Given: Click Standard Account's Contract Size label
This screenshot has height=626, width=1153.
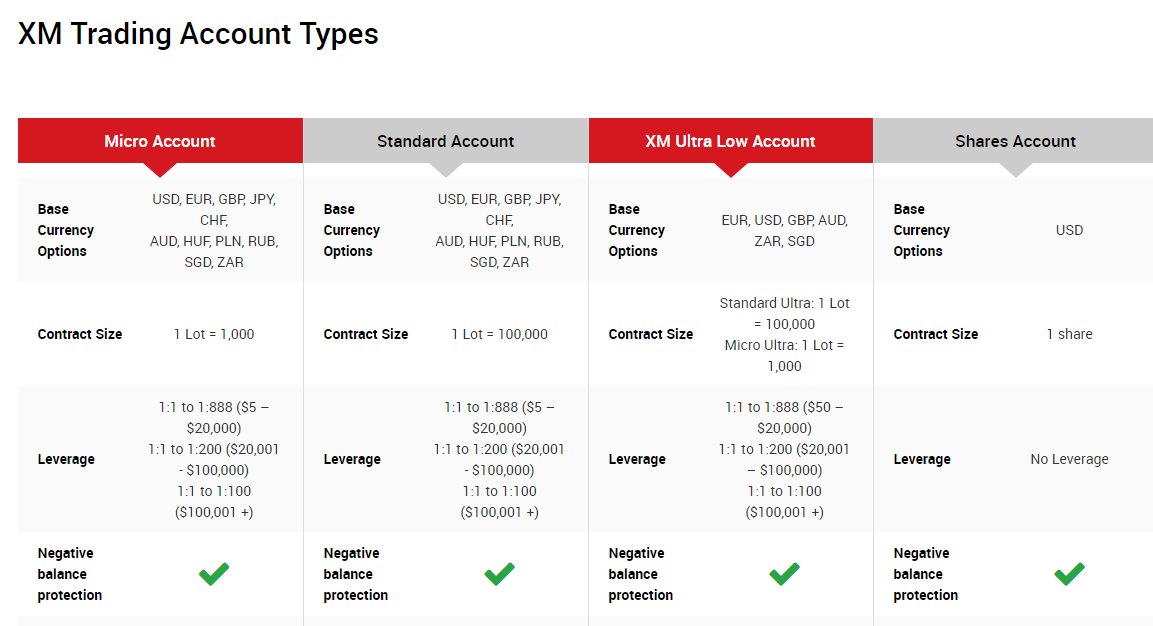Looking at the screenshot, I should pyautogui.click(x=365, y=334).
